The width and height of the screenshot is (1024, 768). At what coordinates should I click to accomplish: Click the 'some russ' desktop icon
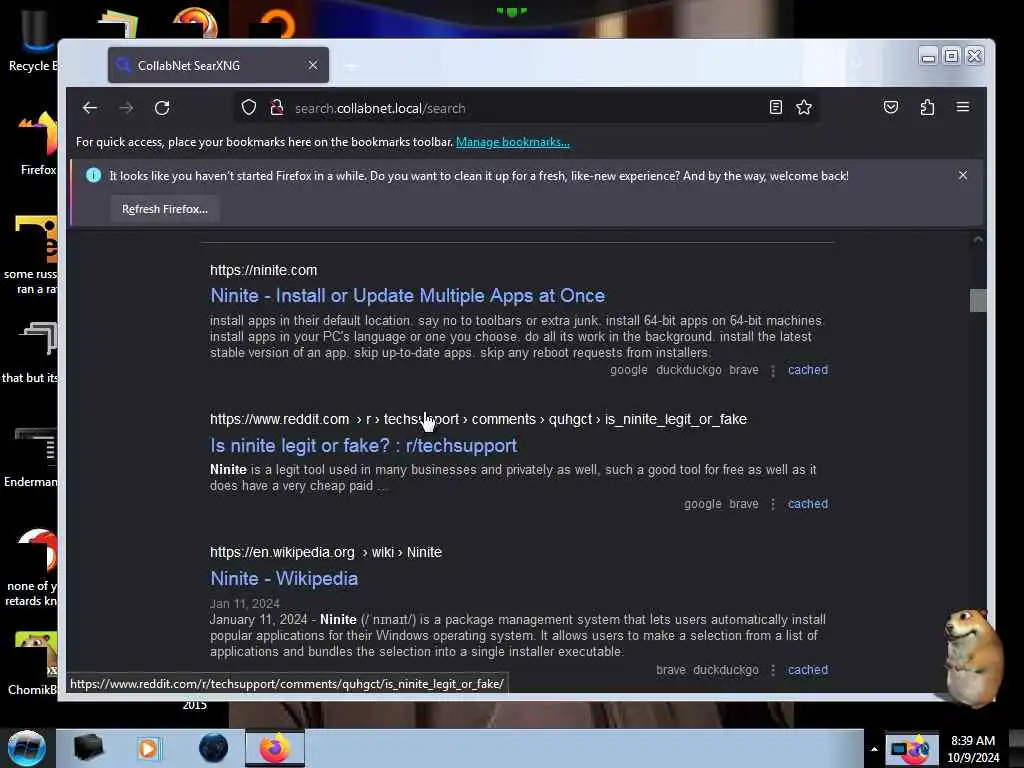31,255
